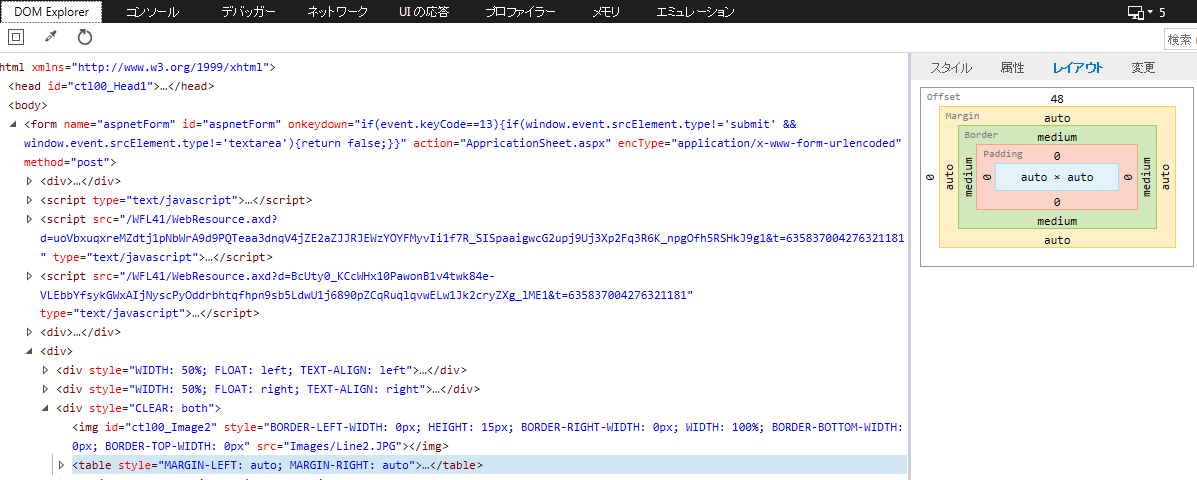The image size is (1197, 480).
Task: Click the auto × auto content box
Action: pos(1057,177)
